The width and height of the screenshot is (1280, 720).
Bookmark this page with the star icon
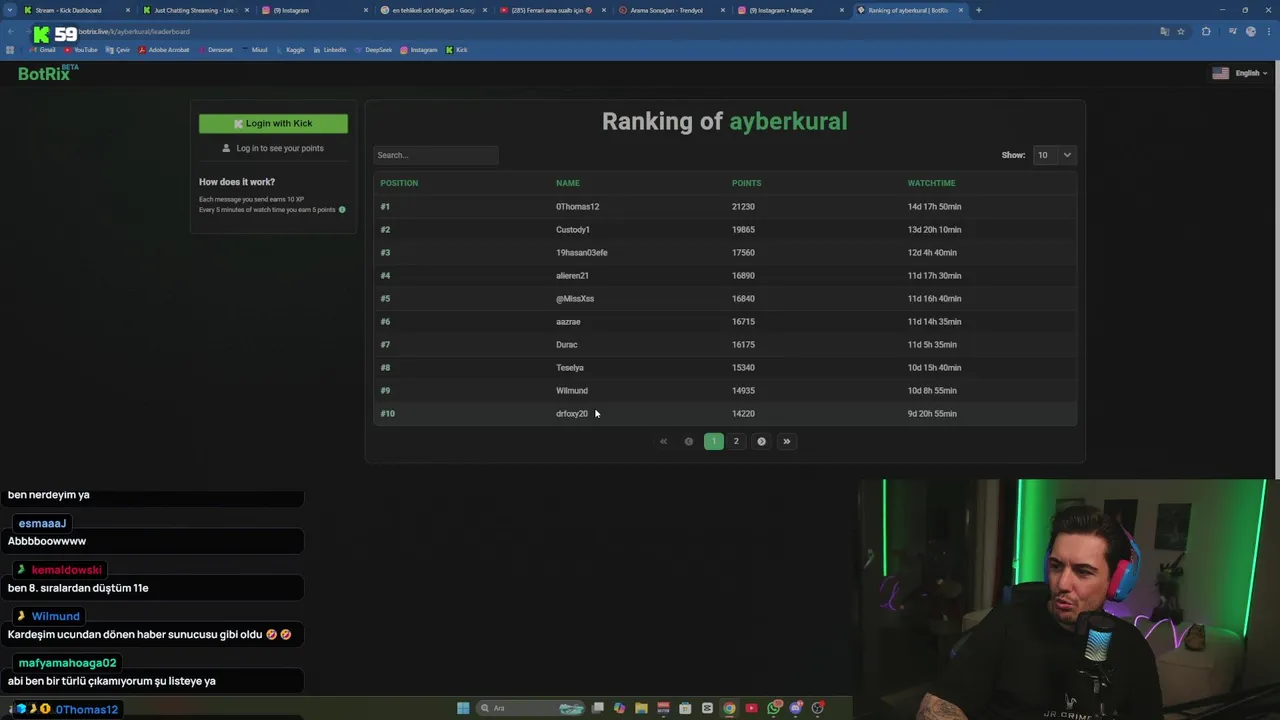tap(1181, 31)
